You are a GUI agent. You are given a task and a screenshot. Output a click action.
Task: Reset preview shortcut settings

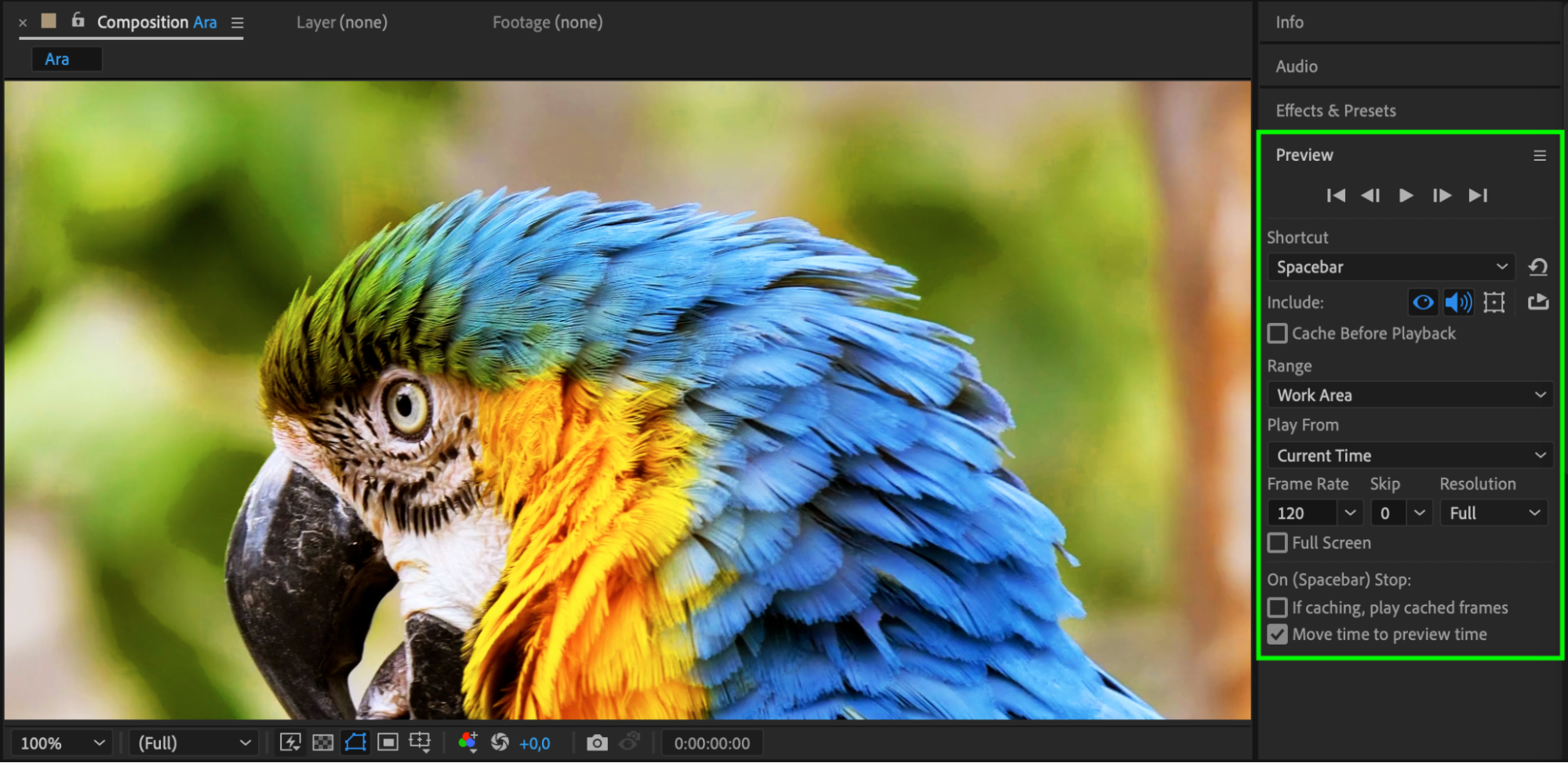click(1538, 267)
